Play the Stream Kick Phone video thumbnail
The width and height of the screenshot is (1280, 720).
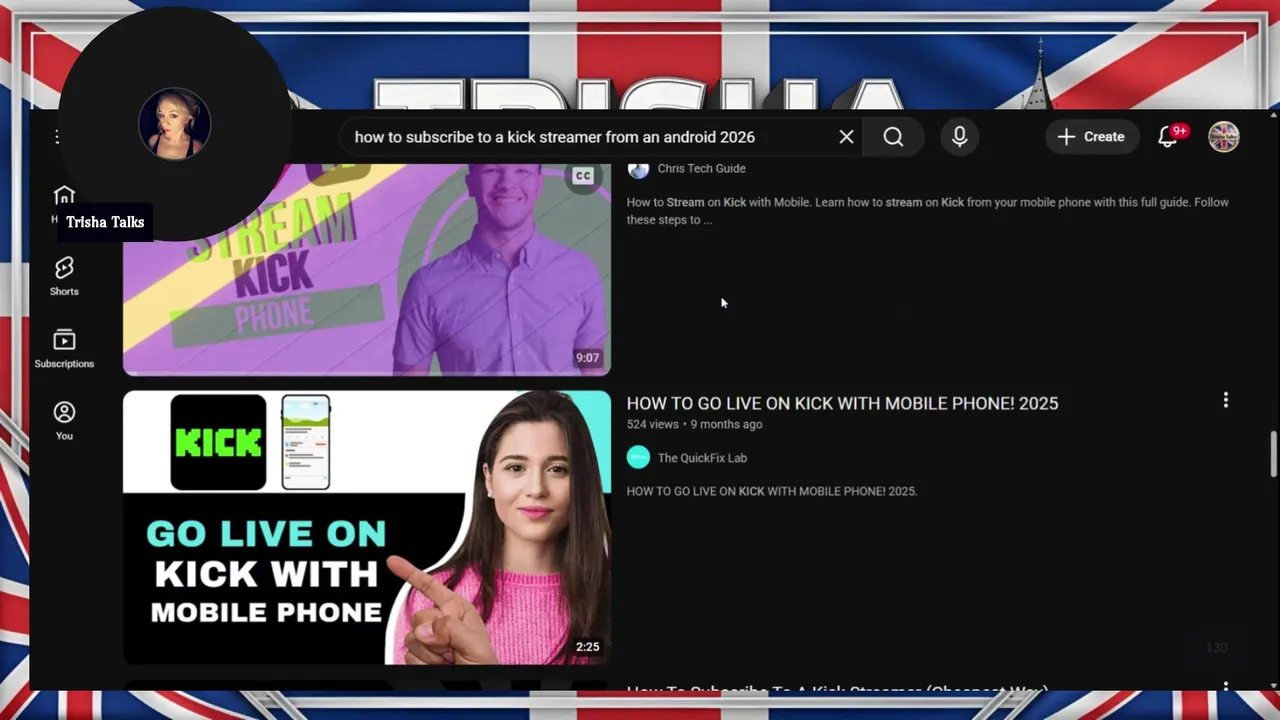[x=367, y=270]
